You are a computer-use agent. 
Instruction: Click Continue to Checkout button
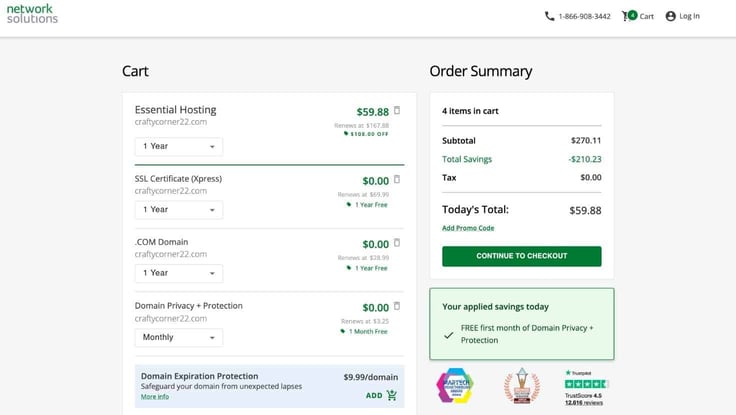[521, 256]
